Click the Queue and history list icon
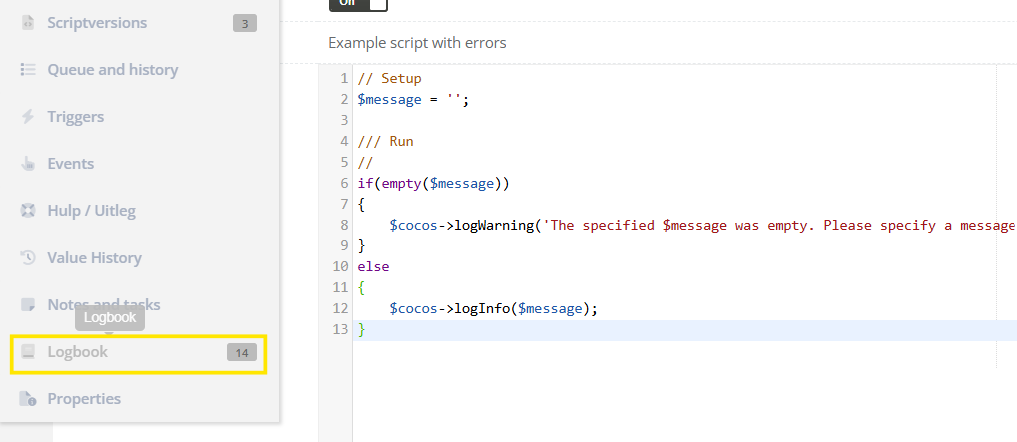The width and height of the screenshot is (1017, 442). pos(28,70)
